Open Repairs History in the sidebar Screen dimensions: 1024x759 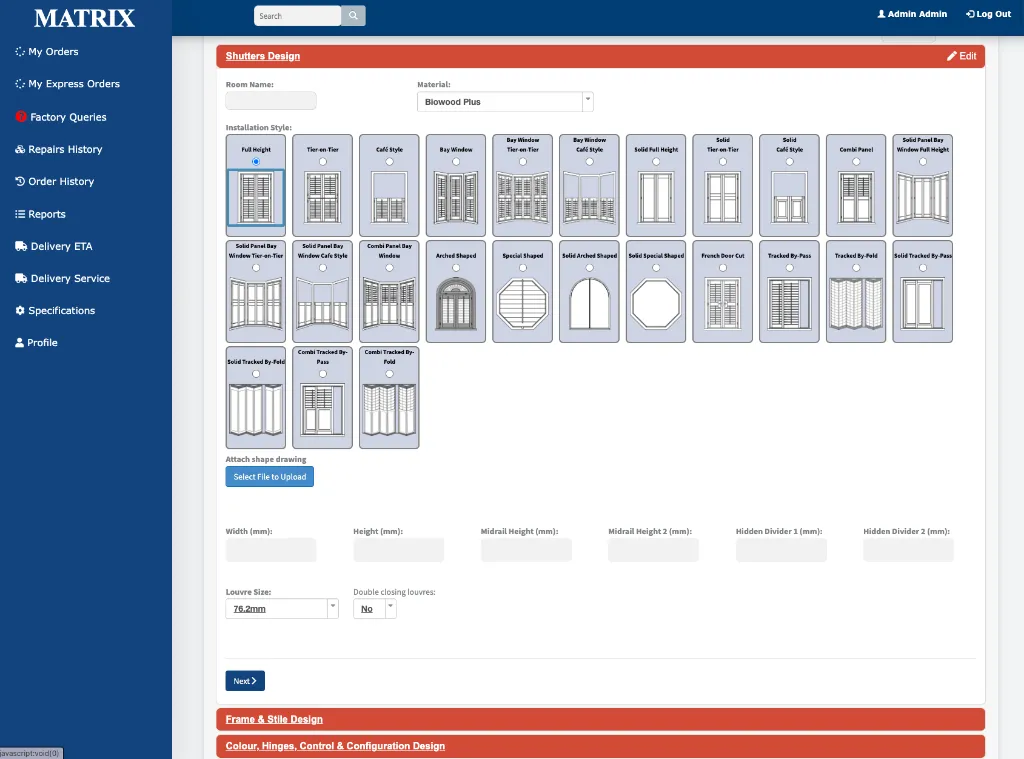(59, 149)
